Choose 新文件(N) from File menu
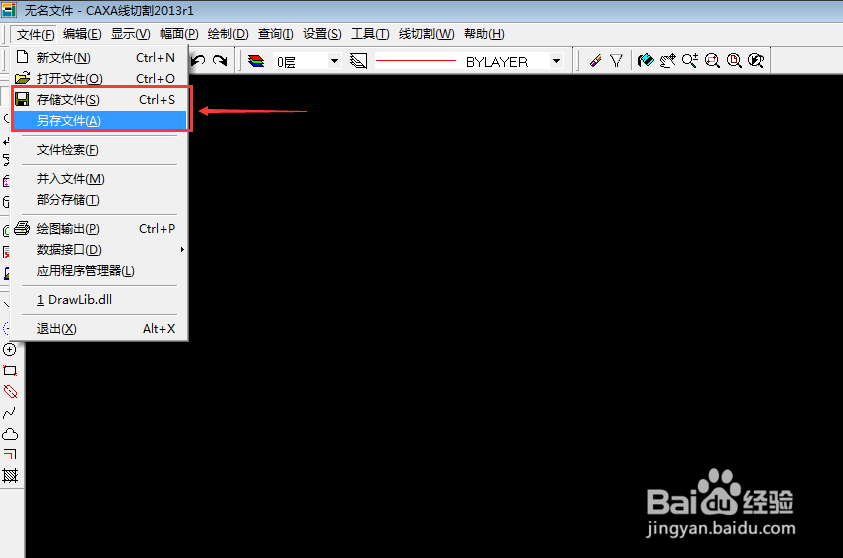Screen dimensions: 843x558 point(99,58)
